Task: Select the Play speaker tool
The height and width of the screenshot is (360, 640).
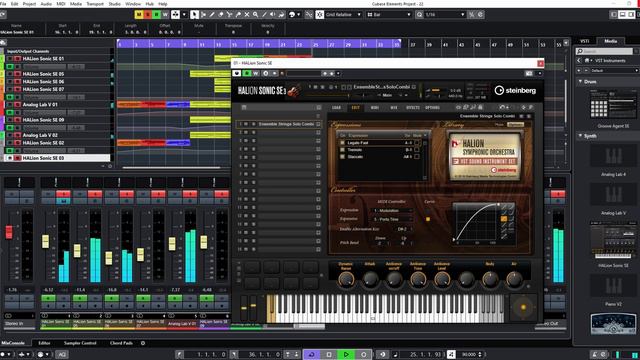Action: pos(273,15)
